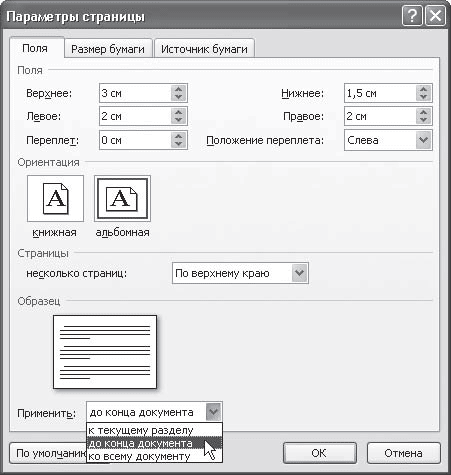Click the По умолчанию button
This screenshot has width=451, height=475.
(x=48, y=453)
